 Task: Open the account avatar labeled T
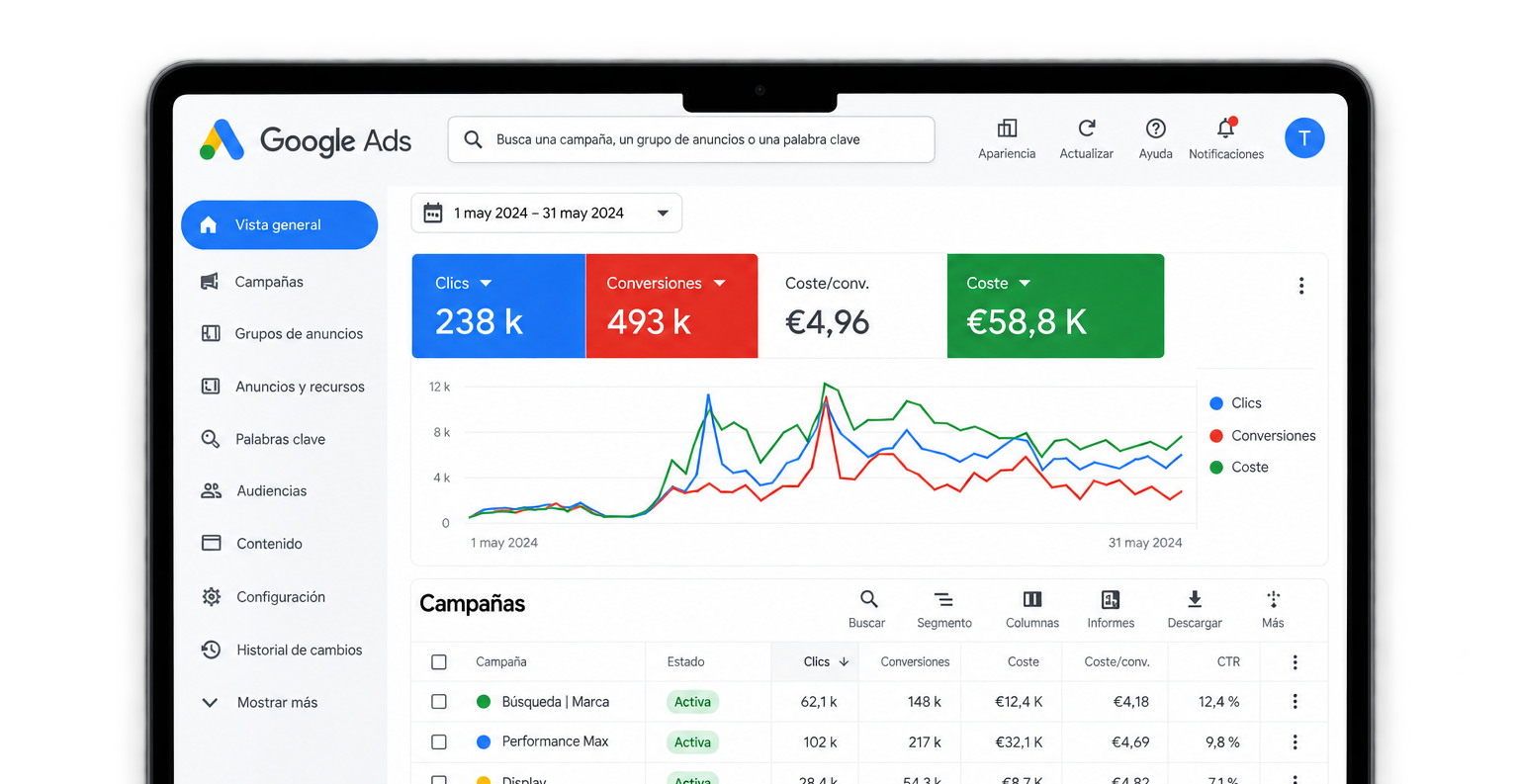(1304, 138)
